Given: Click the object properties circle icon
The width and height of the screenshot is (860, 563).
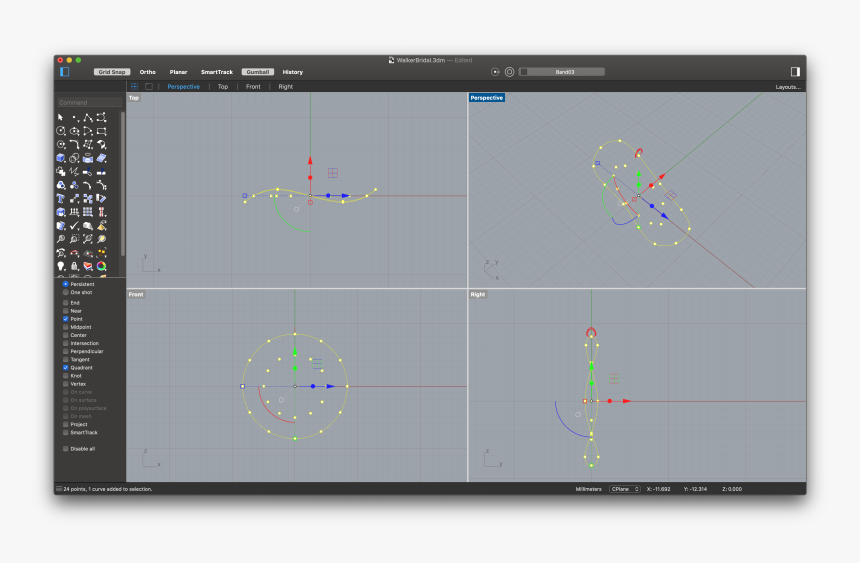Looking at the screenshot, I should [x=495, y=72].
